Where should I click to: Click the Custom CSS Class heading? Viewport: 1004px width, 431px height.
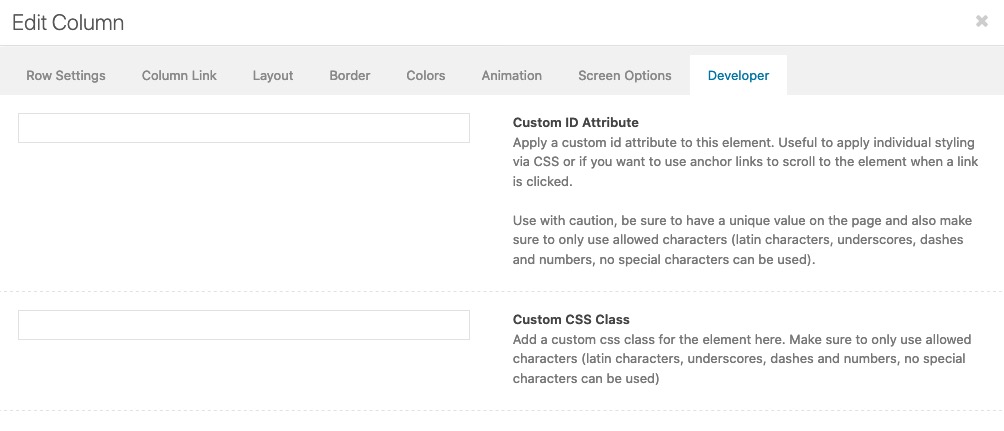(571, 320)
